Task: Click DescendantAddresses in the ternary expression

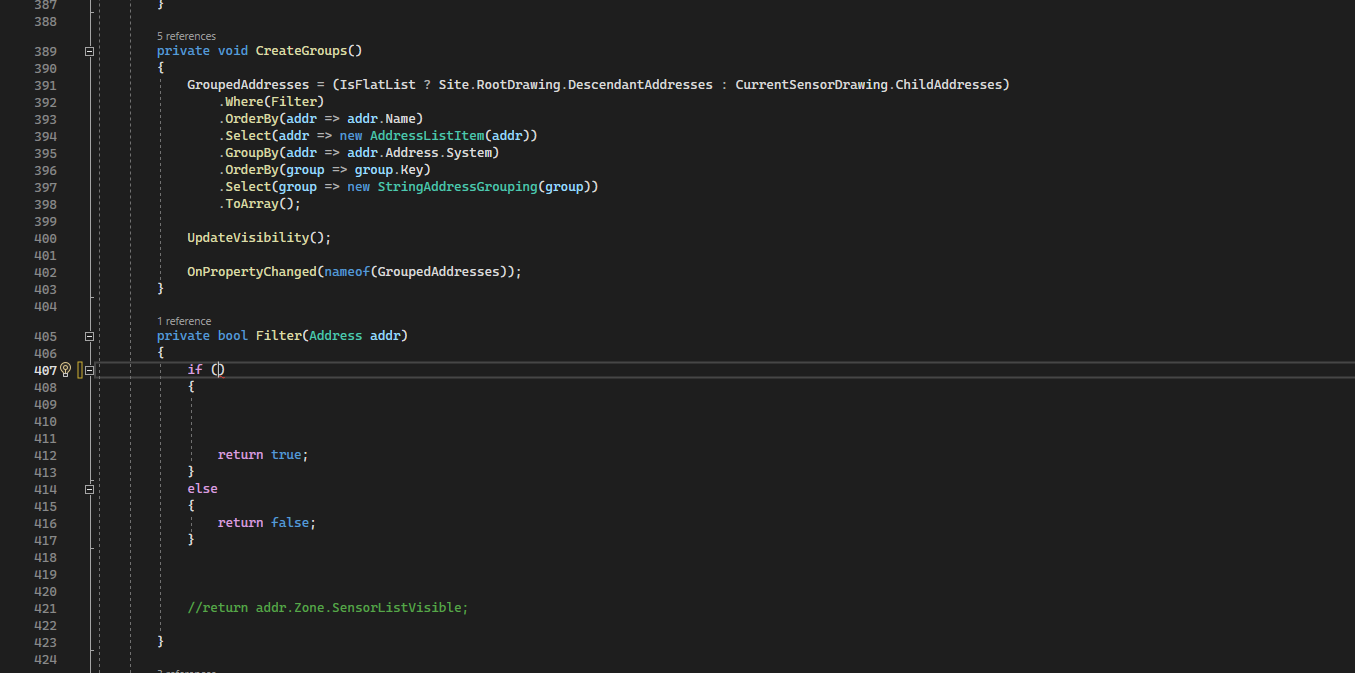Action: 640,85
